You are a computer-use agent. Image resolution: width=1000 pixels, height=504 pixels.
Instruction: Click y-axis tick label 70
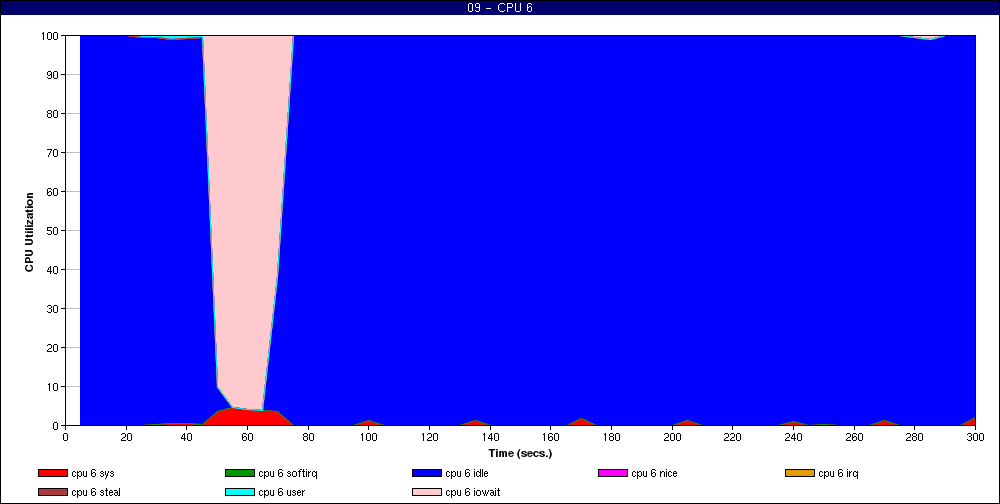54,153
